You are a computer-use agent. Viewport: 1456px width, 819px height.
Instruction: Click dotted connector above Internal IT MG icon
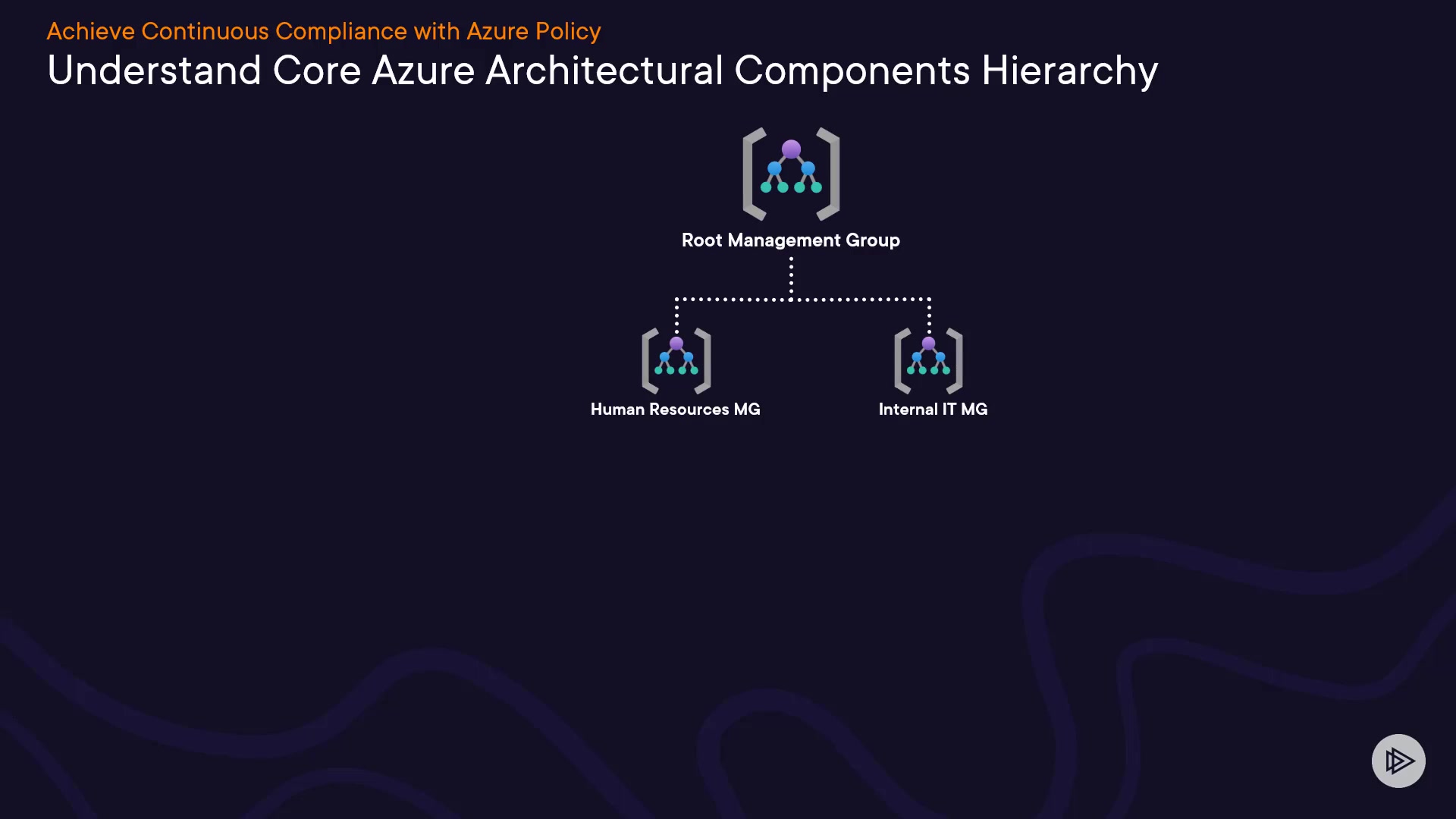(x=929, y=315)
